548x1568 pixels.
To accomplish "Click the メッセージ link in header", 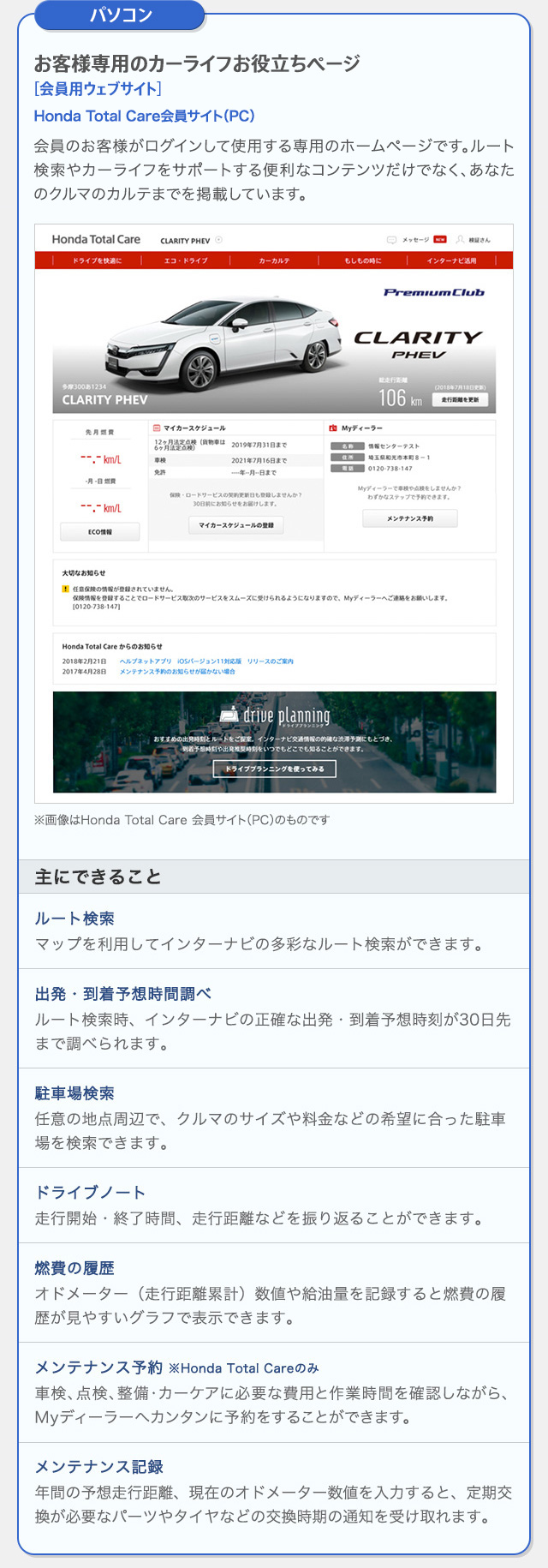I will point(415,240).
